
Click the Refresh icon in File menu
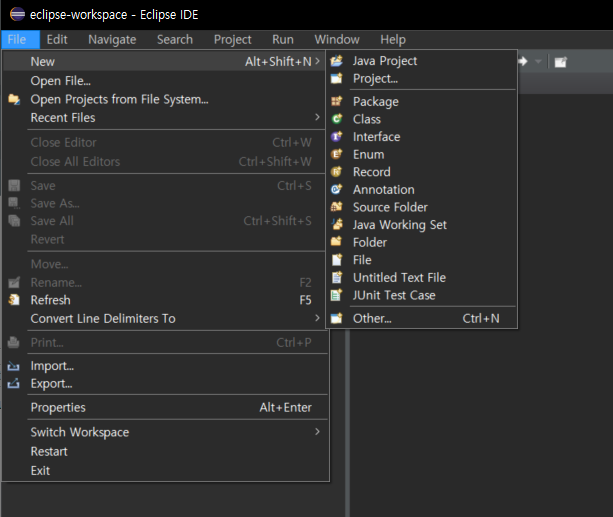14,300
